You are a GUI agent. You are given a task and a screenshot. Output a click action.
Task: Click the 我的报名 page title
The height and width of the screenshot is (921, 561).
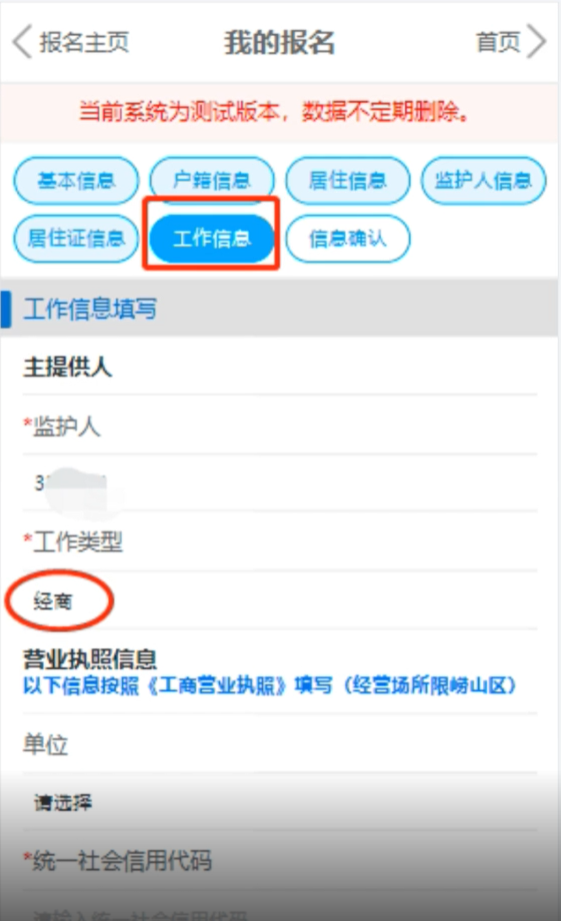(x=280, y=42)
